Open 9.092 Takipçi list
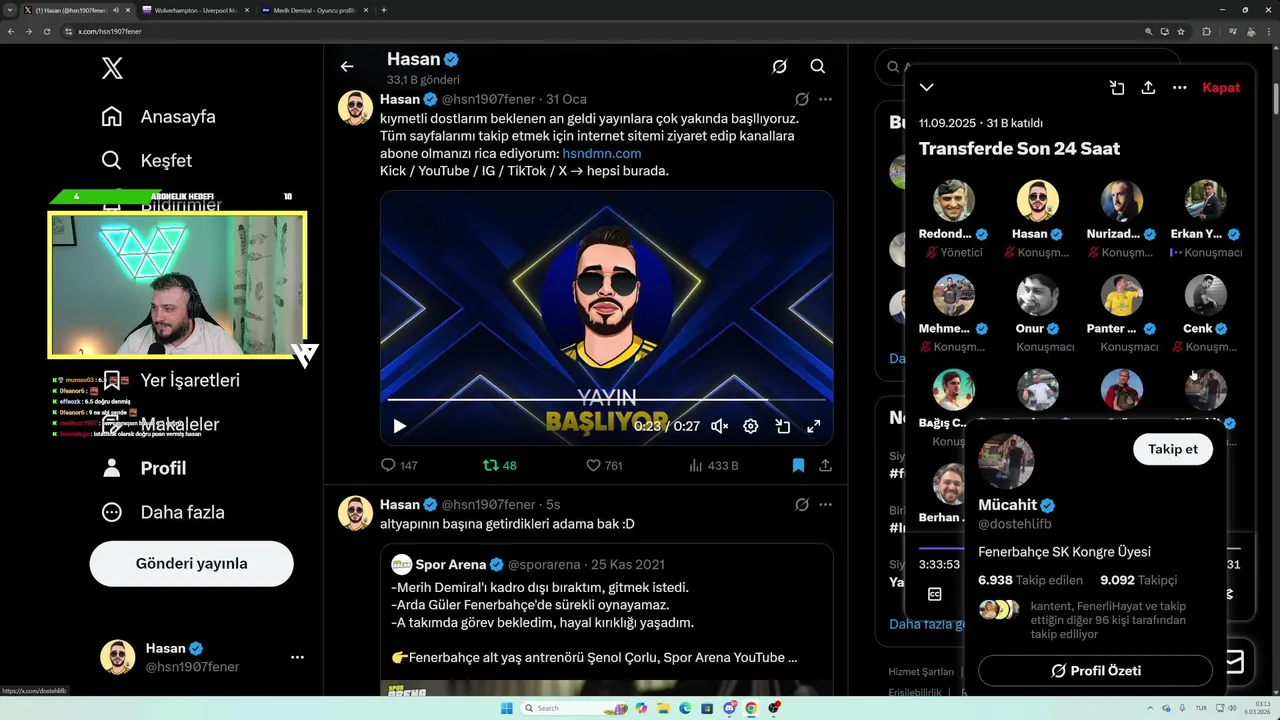This screenshot has width=1280, height=720. [x=1138, y=580]
